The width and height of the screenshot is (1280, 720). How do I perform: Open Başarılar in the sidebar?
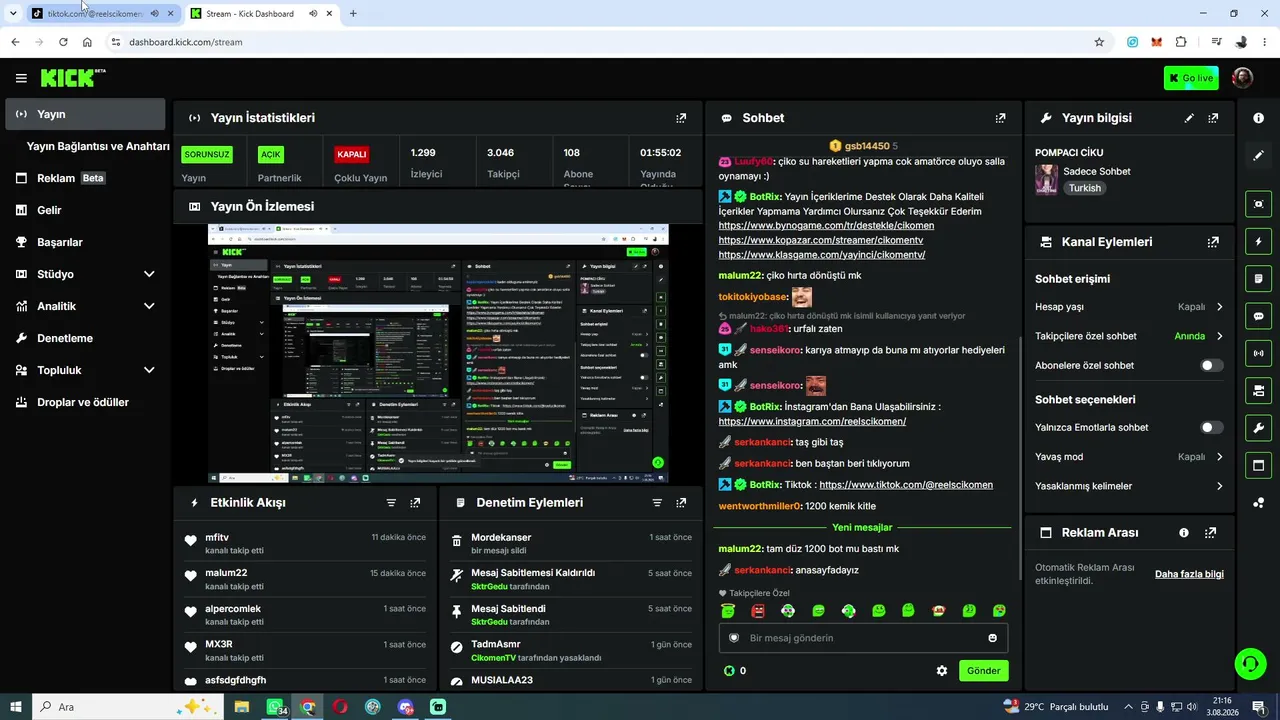tap(85, 242)
